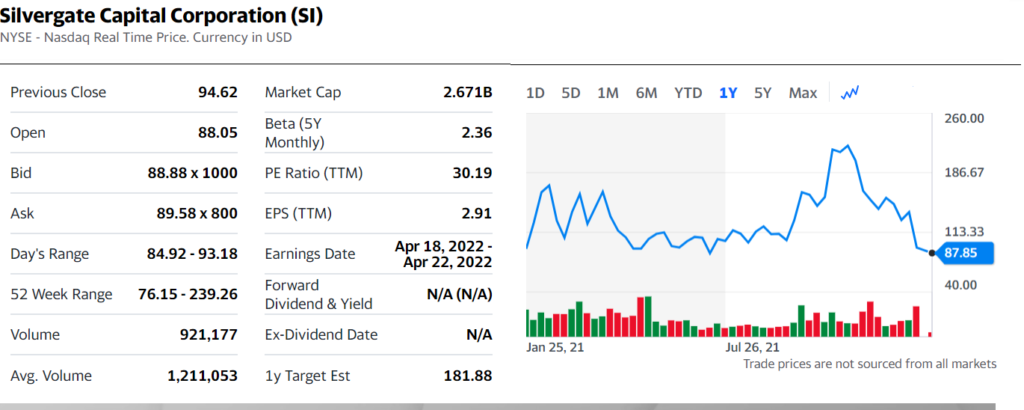Click the Avg. Volume label
1024x410 pixels.
[x=51, y=375]
